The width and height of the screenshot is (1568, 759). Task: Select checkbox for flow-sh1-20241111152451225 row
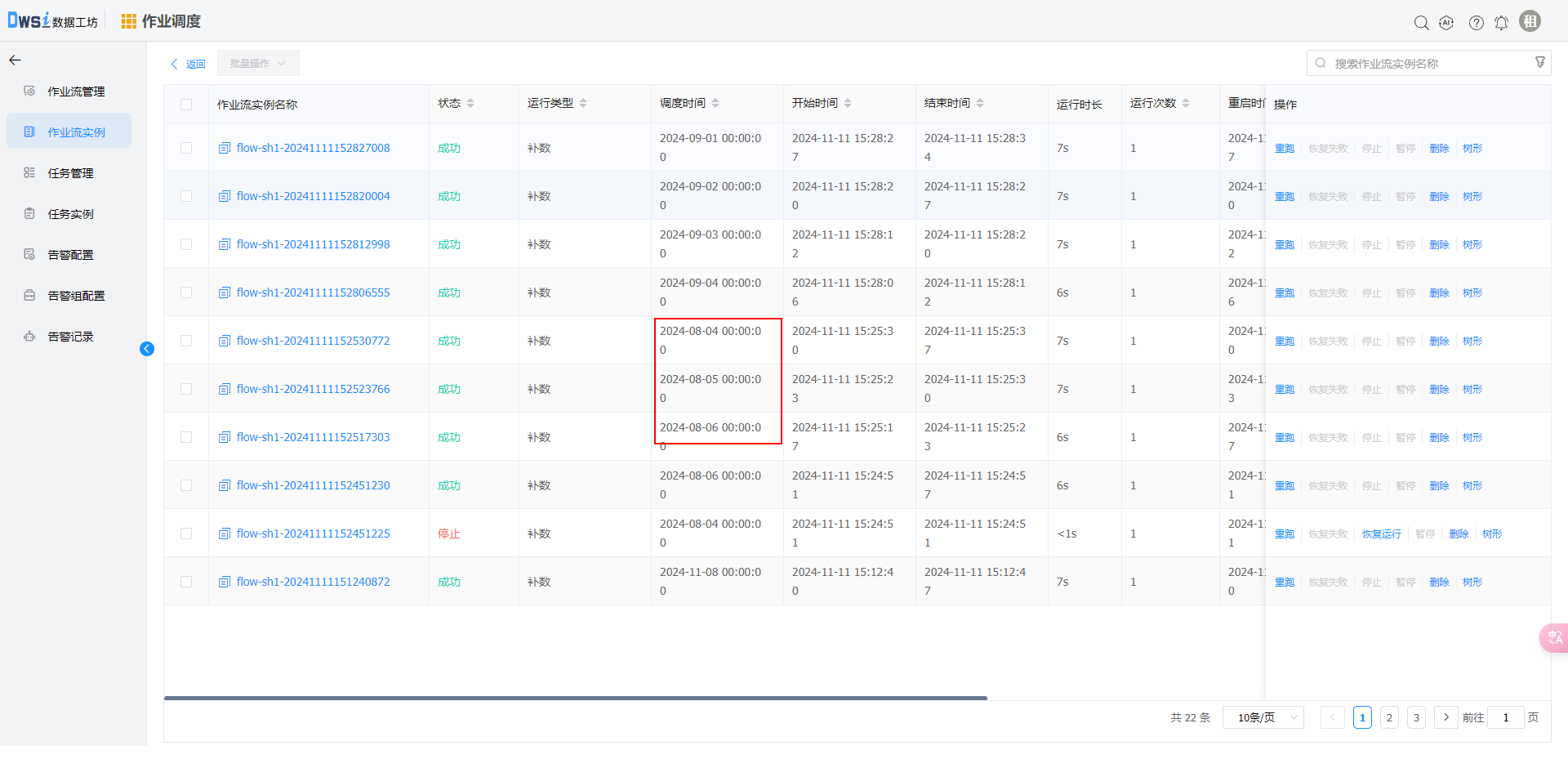pyautogui.click(x=186, y=534)
